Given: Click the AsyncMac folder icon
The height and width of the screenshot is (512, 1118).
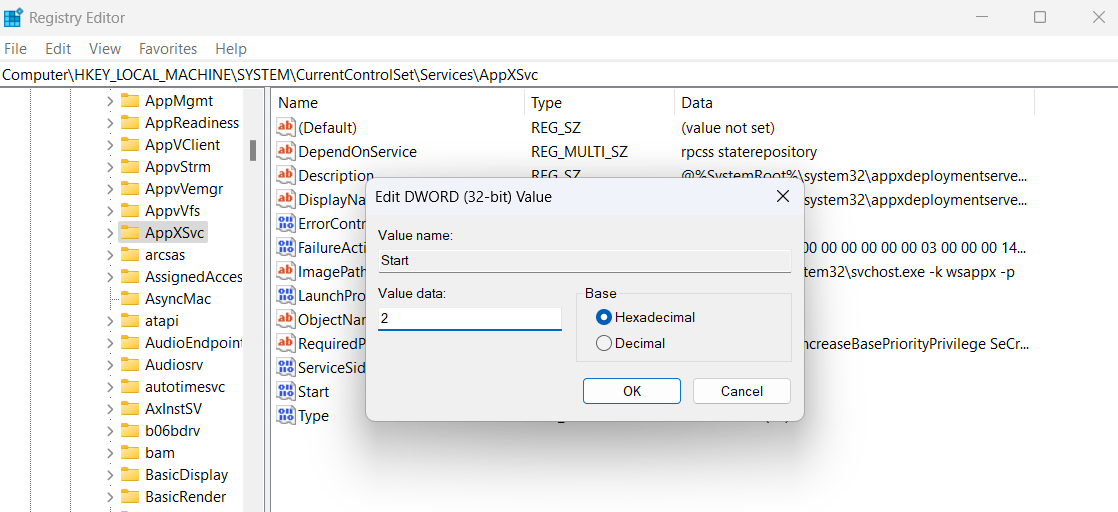Looking at the screenshot, I should coord(130,299).
